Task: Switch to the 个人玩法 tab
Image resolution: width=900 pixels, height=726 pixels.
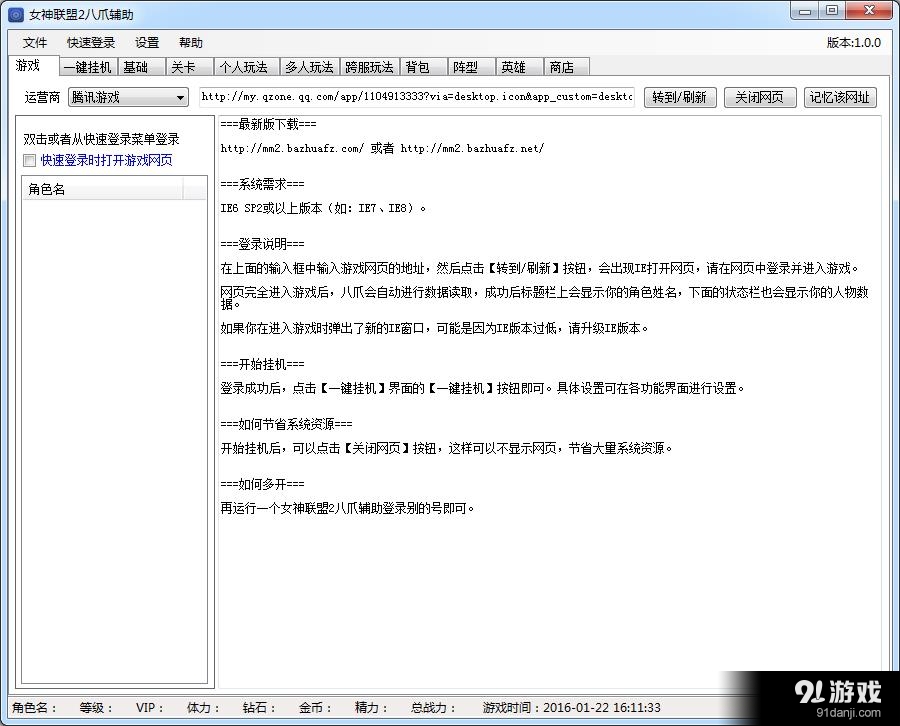Action: point(247,67)
